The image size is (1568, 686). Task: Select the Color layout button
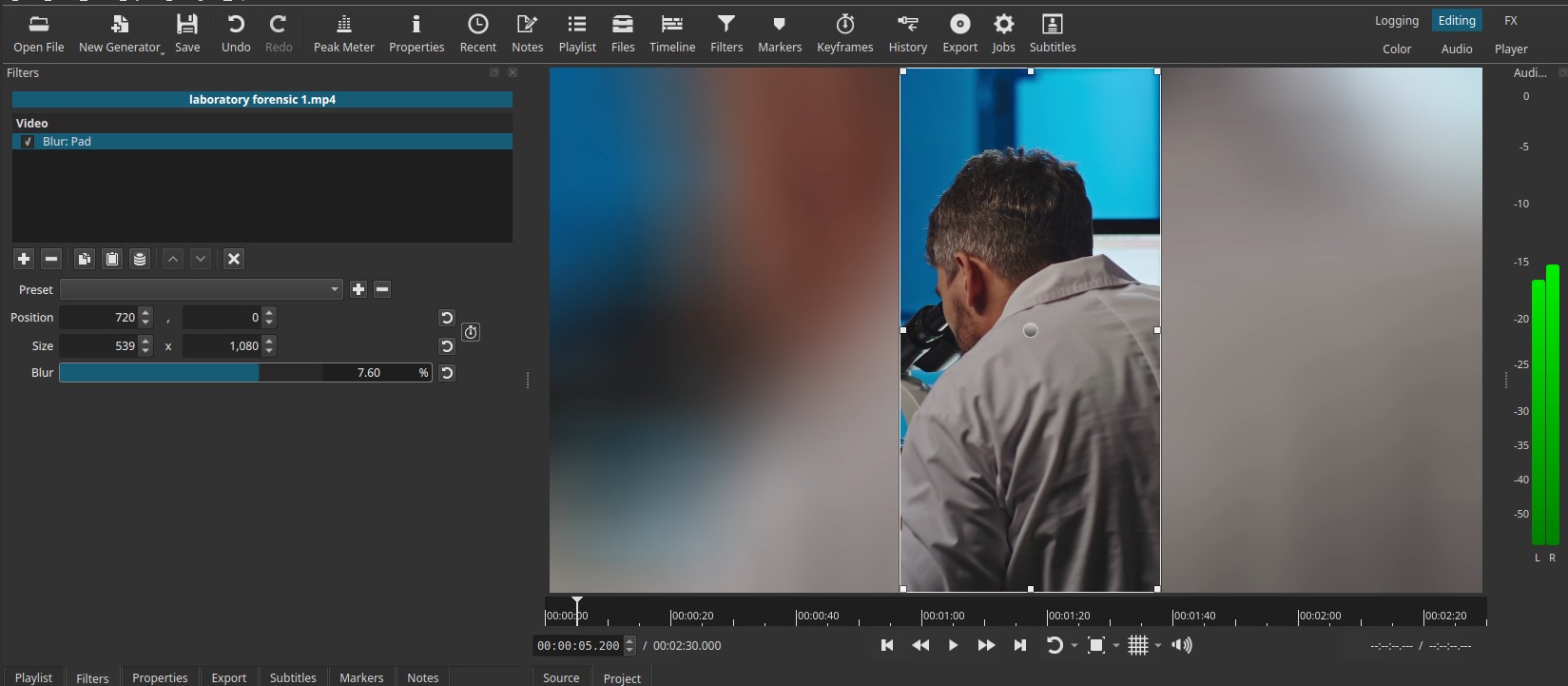point(1396,49)
